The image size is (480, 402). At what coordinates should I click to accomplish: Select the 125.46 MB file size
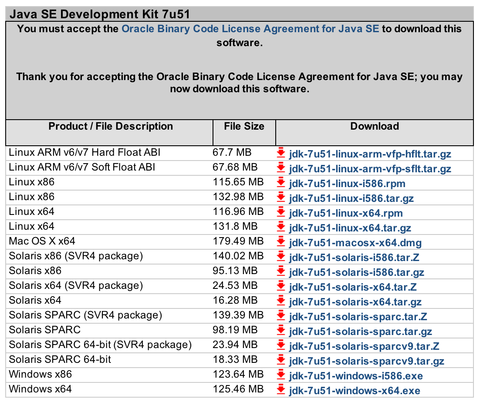point(238,389)
